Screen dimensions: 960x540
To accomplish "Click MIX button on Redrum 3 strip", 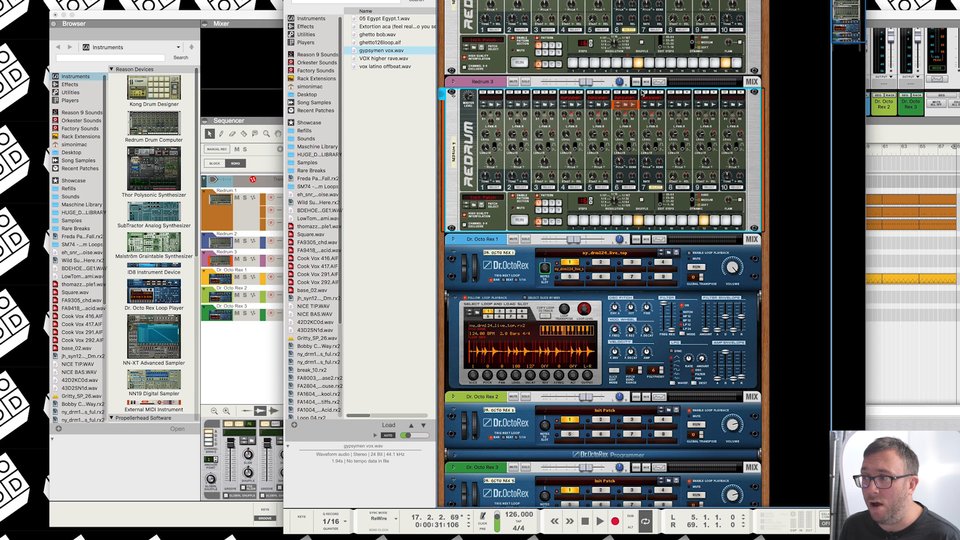I will click(x=752, y=81).
